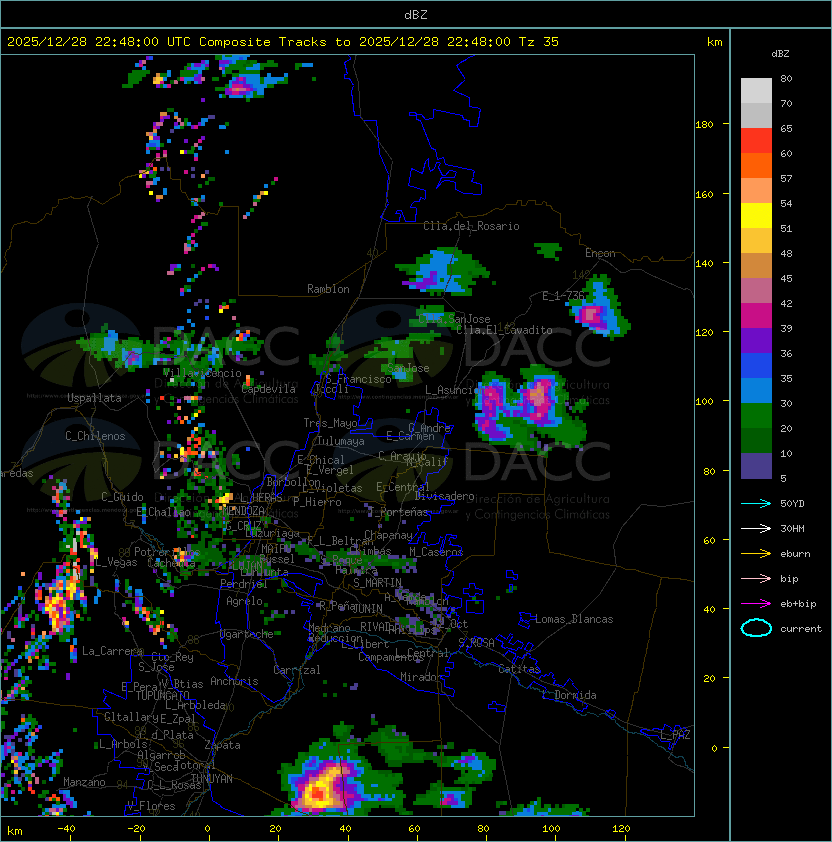Click the '120' km bottom axis label
This screenshot has height=842, width=832.
point(621,829)
